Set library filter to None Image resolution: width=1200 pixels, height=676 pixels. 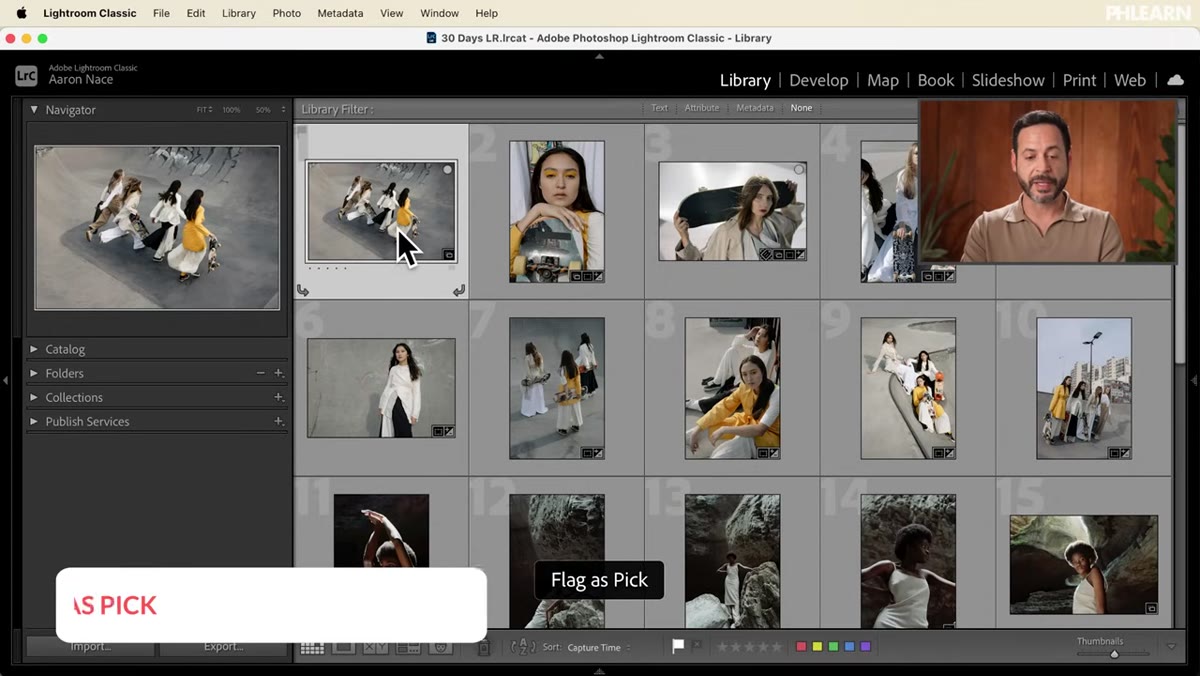click(802, 108)
